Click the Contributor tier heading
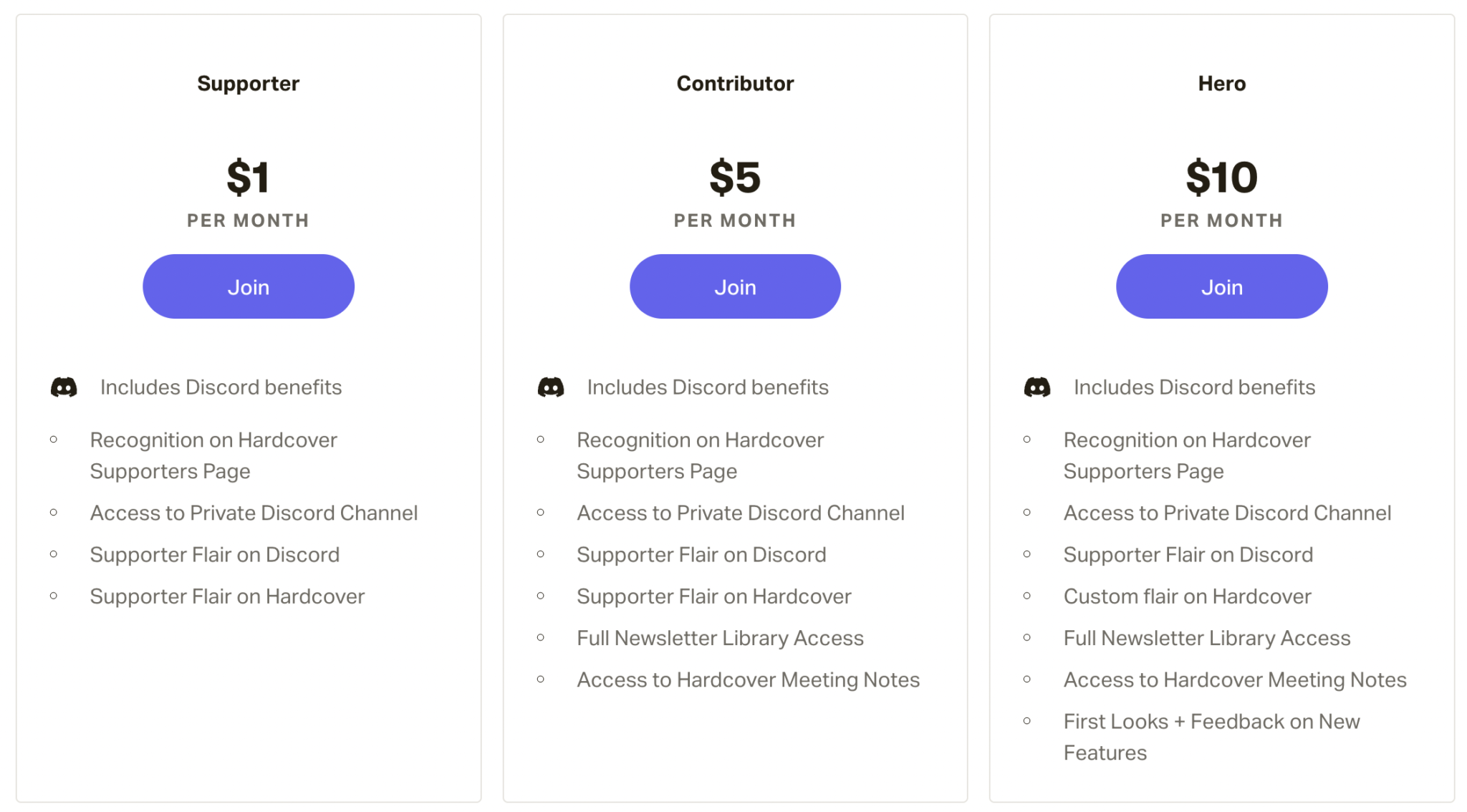 [x=735, y=84]
